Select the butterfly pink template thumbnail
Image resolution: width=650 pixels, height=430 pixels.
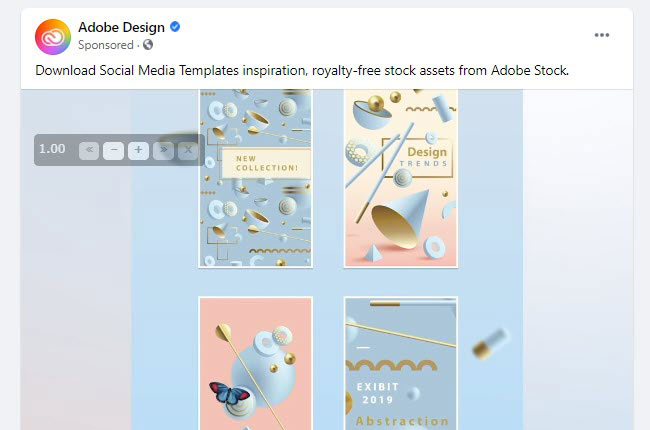tap(255, 360)
